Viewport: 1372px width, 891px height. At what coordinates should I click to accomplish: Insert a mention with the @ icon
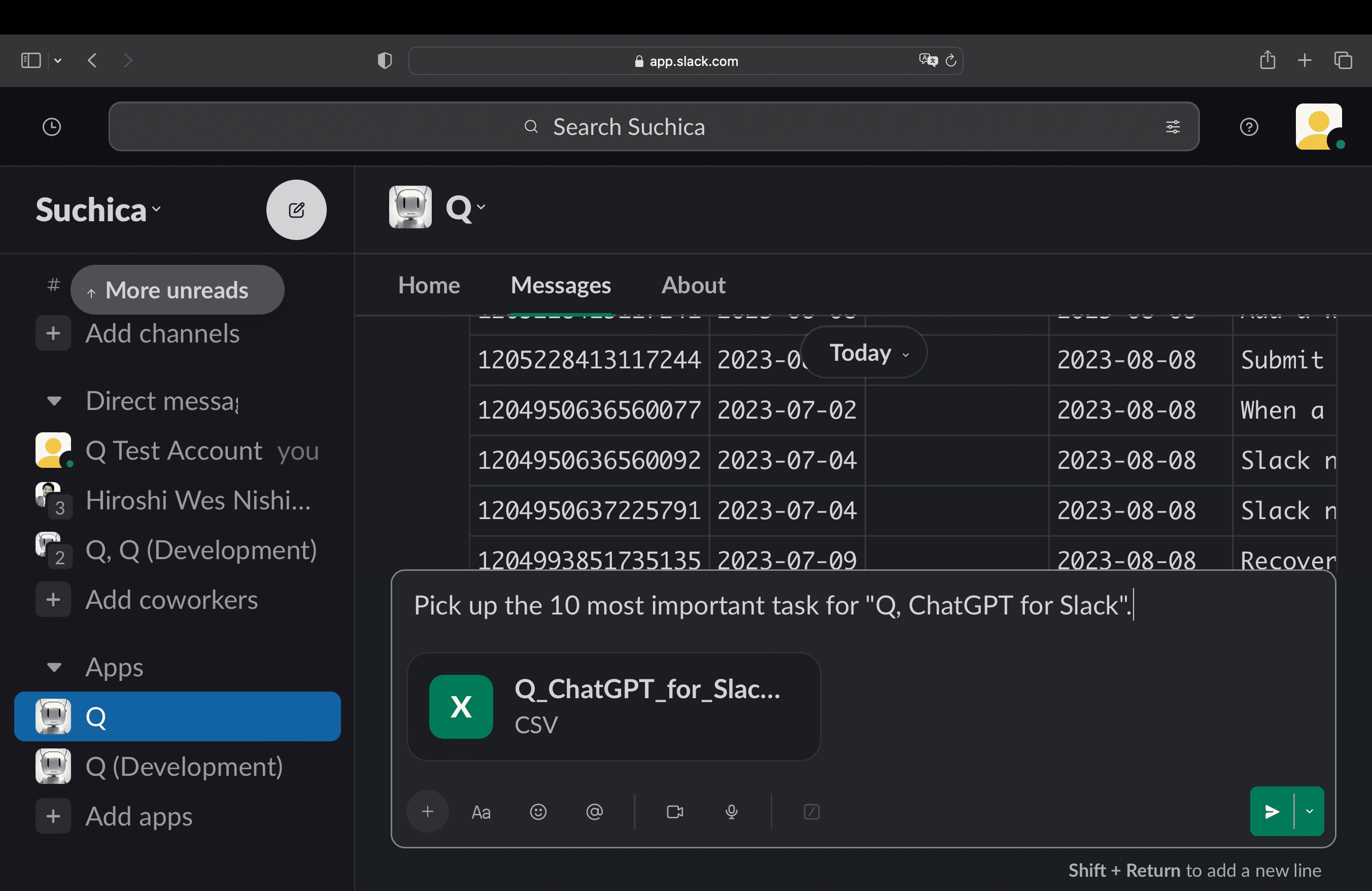click(x=594, y=811)
